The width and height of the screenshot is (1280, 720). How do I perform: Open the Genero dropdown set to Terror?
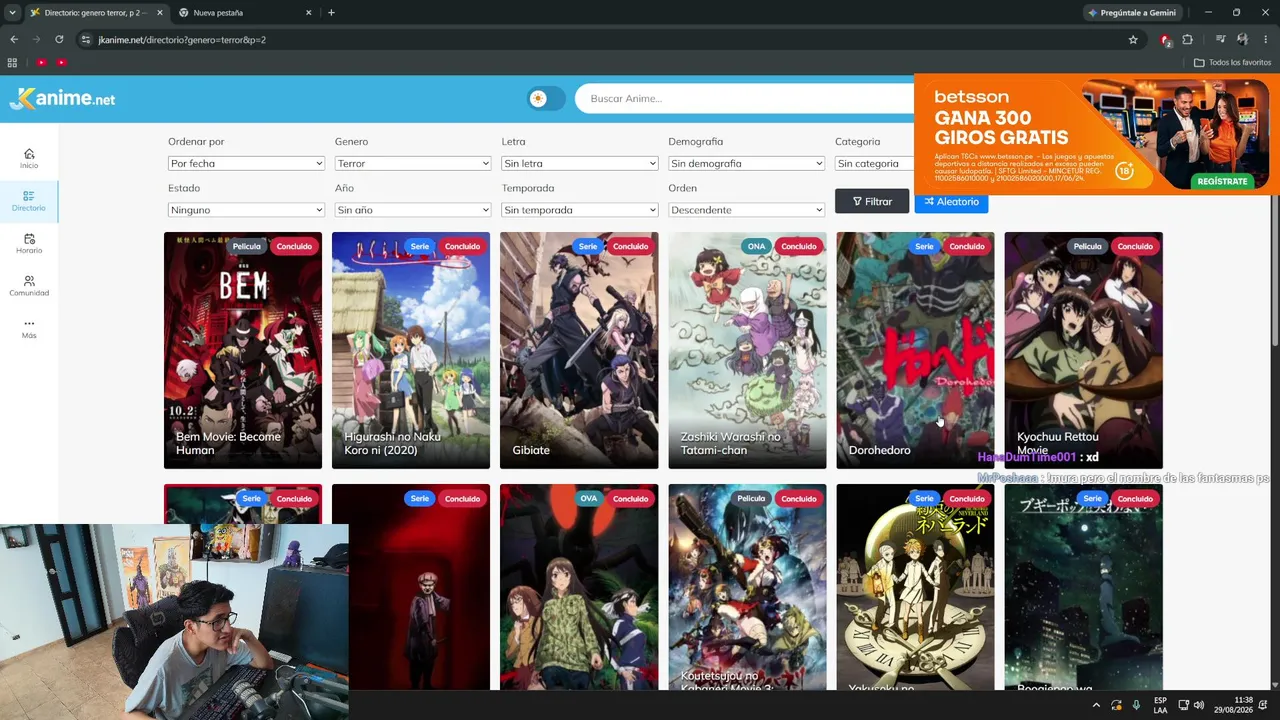click(413, 163)
